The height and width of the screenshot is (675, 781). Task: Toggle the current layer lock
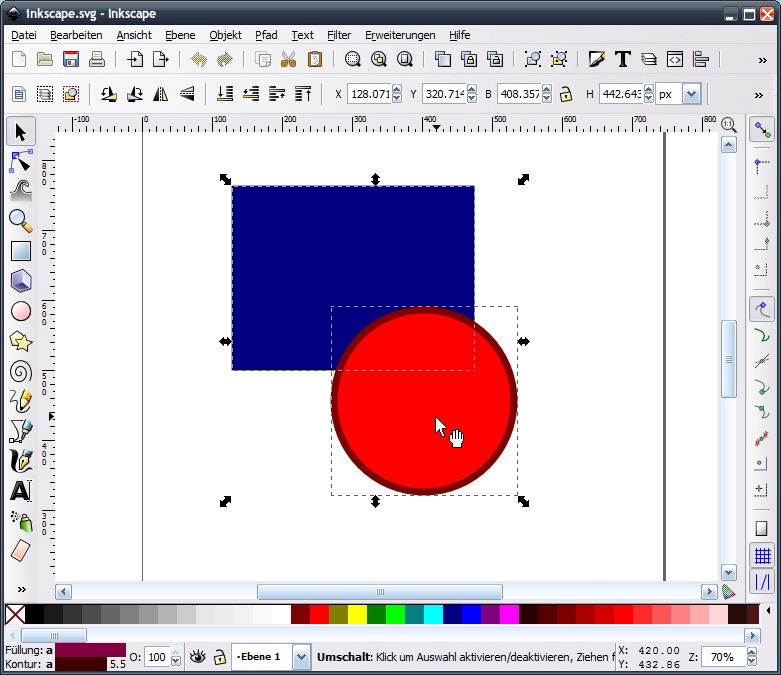(x=219, y=657)
